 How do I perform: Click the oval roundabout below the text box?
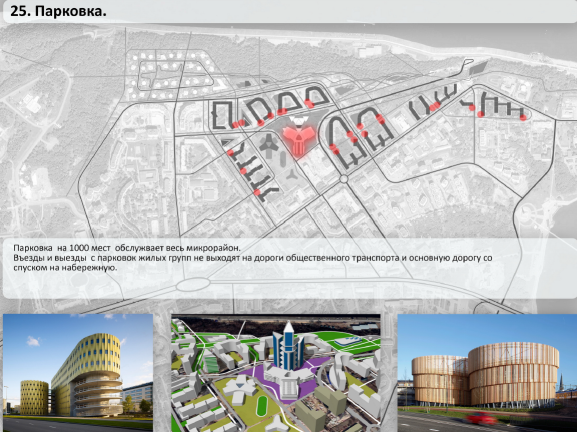tap(193, 284)
